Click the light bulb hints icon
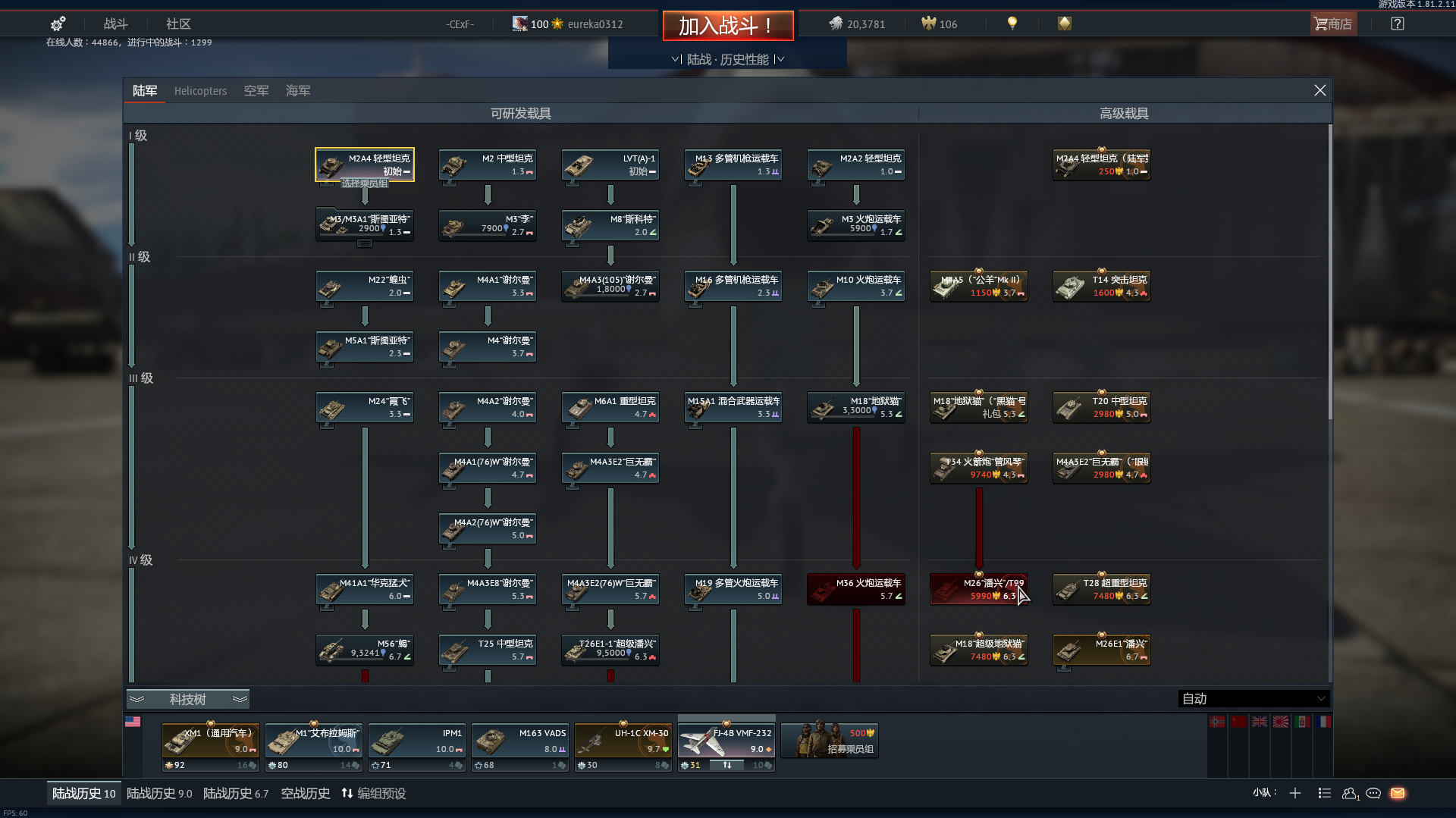The height and width of the screenshot is (818, 1456). [x=1012, y=24]
